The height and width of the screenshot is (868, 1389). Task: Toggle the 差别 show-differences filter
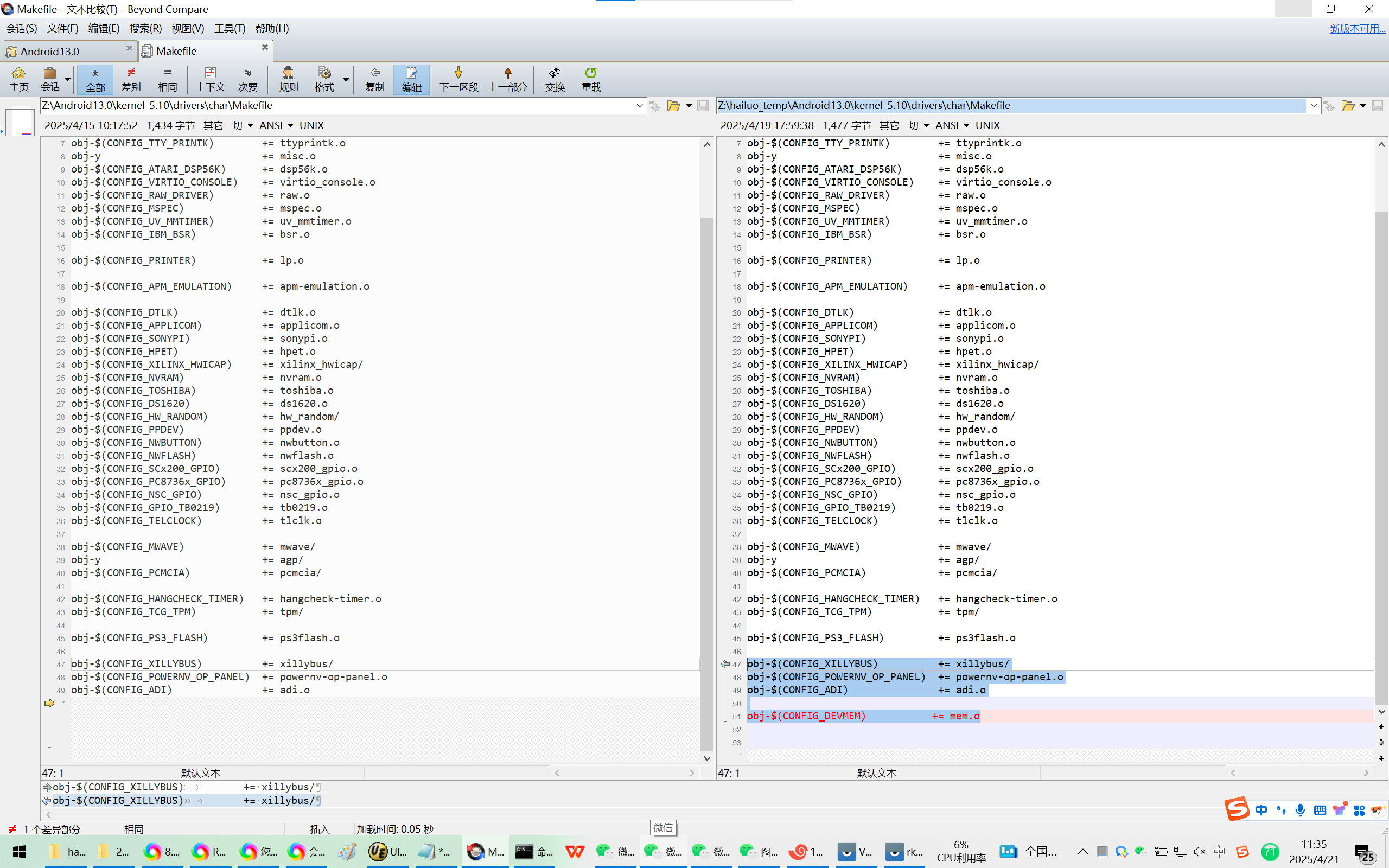click(131, 79)
